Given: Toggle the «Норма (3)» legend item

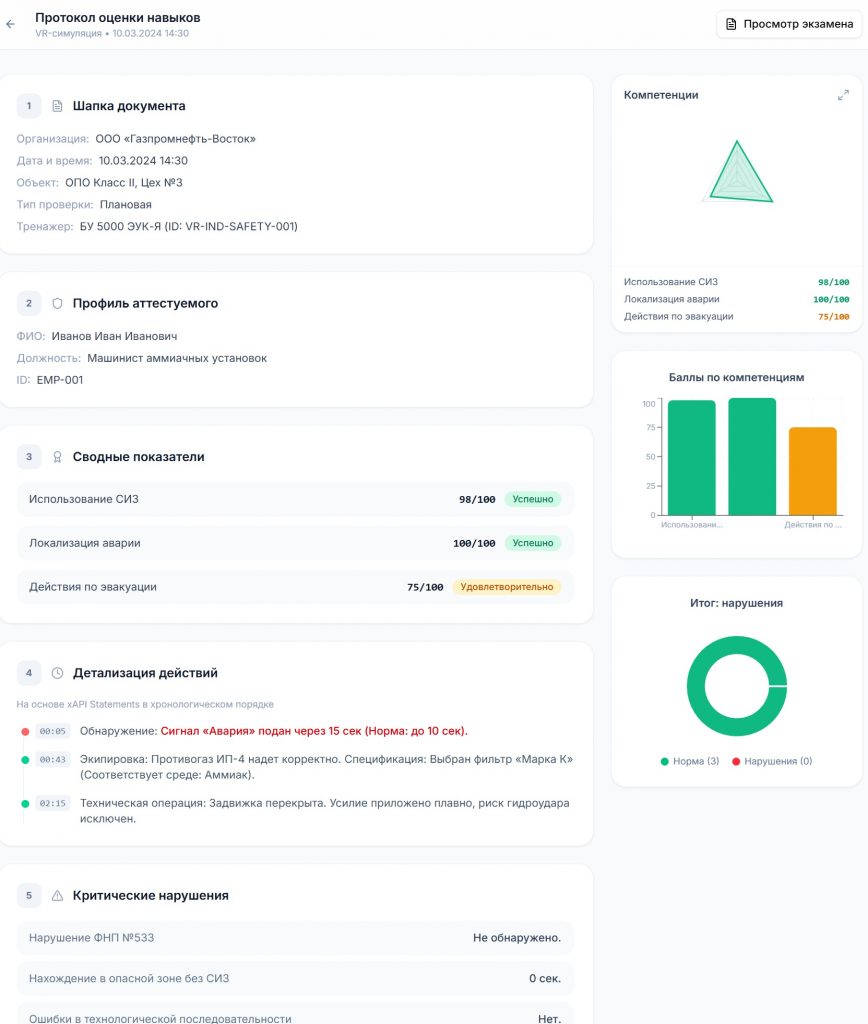Looking at the screenshot, I should click(x=690, y=761).
